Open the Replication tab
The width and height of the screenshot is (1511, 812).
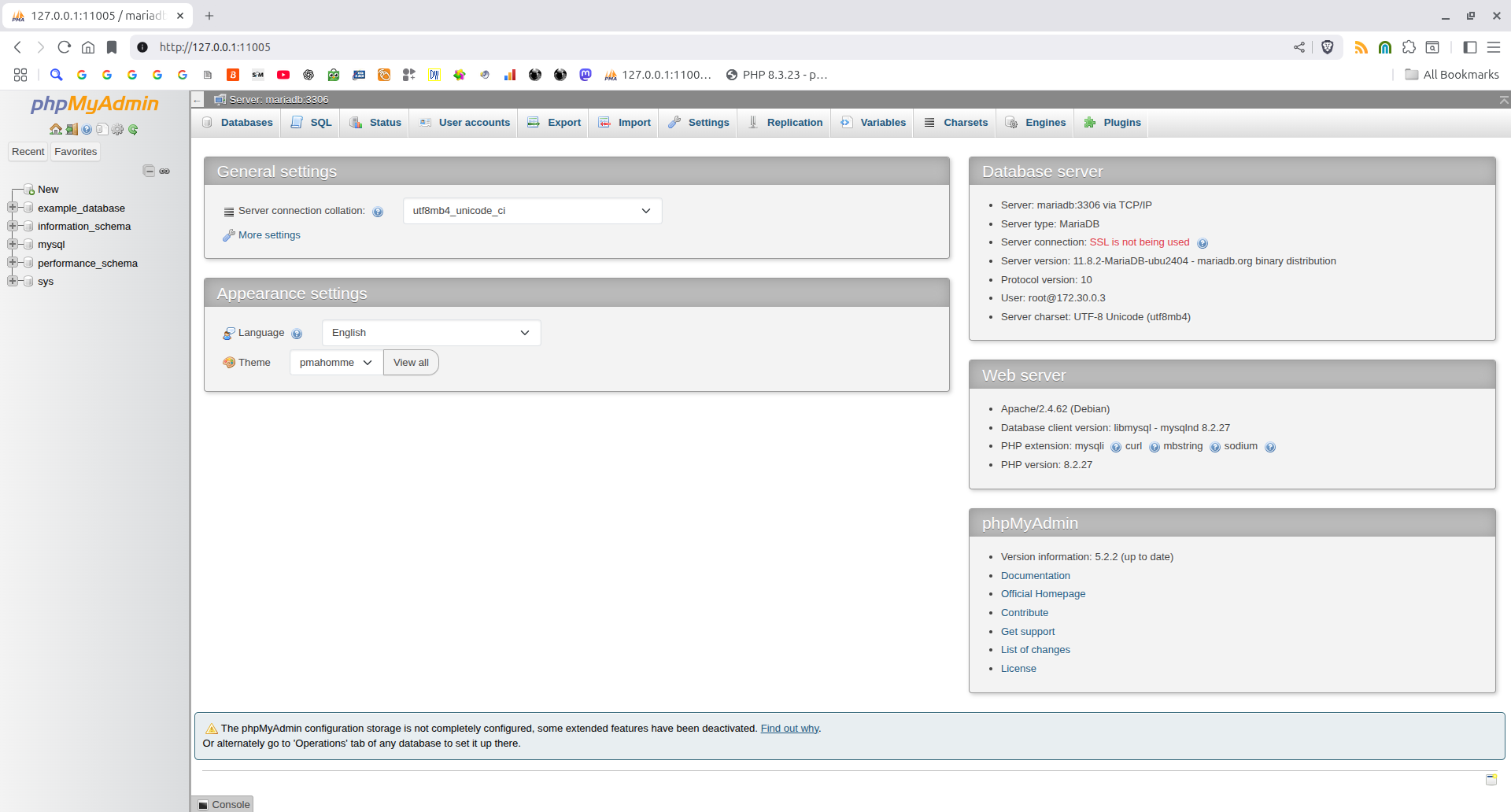click(785, 123)
